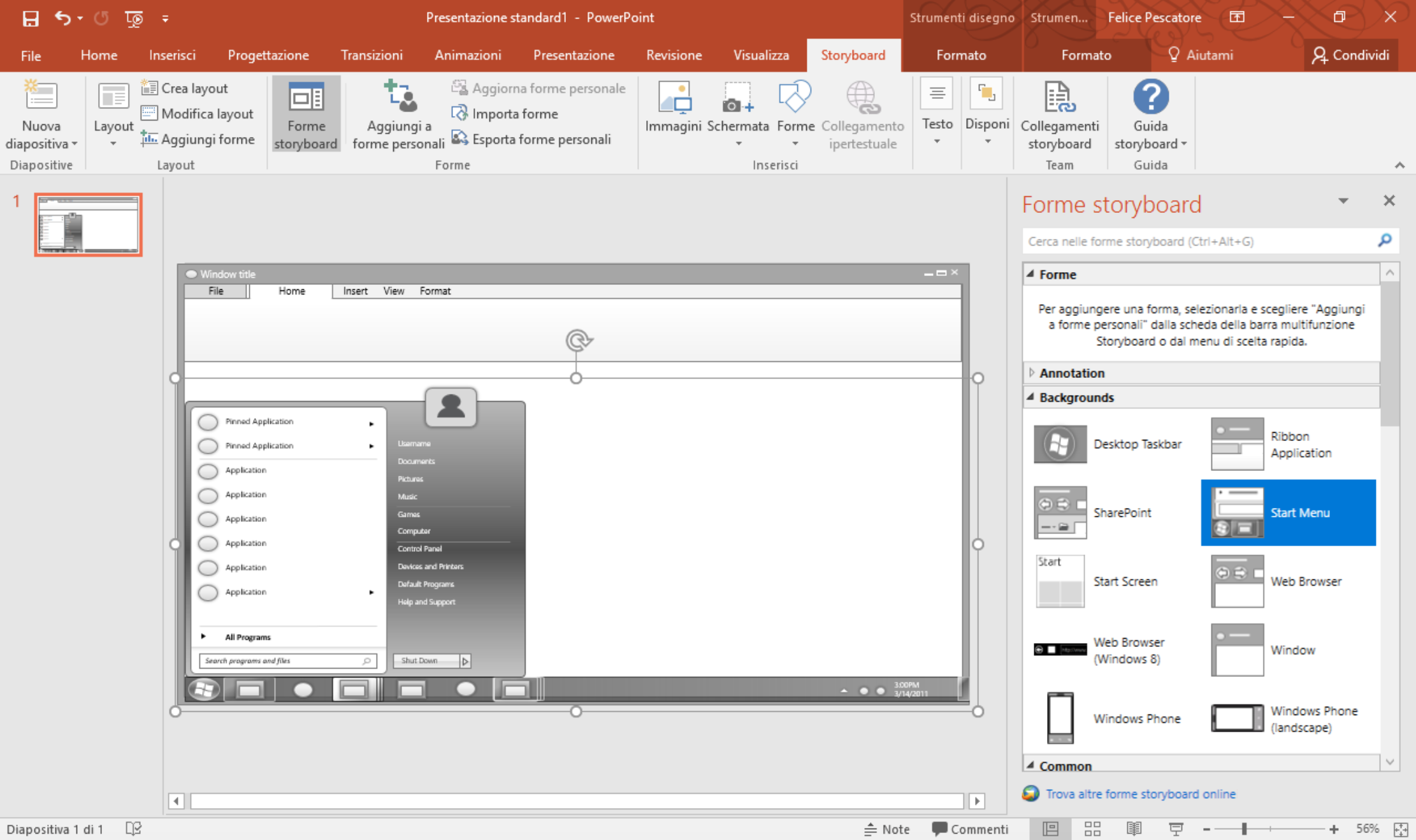The width and height of the screenshot is (1416, 840).
Task: Select the Windows Phone (landscape) shape
Action: tap(1289, 718)
